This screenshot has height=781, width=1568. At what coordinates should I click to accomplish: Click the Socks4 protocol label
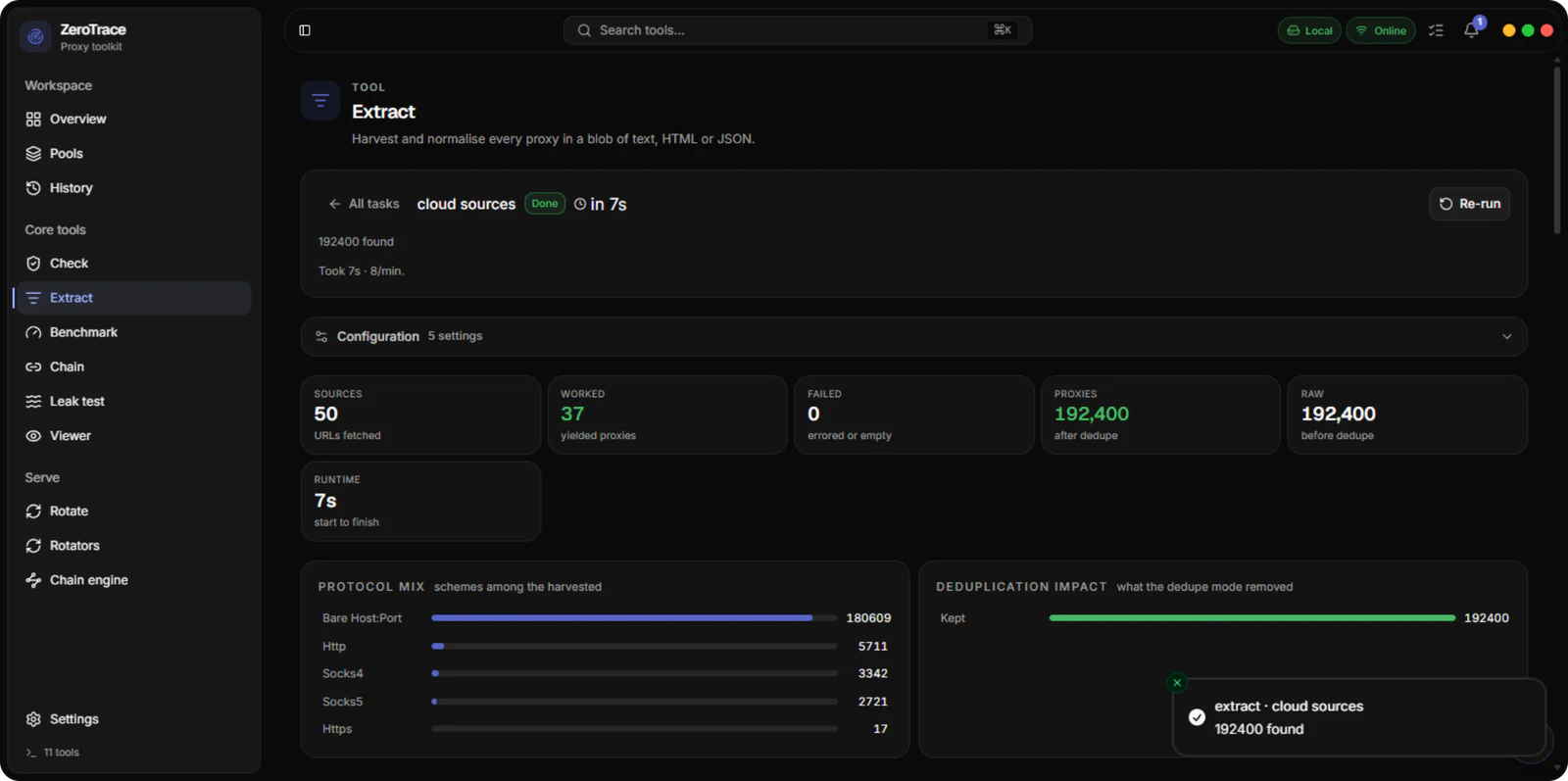[x=343, y=674]
